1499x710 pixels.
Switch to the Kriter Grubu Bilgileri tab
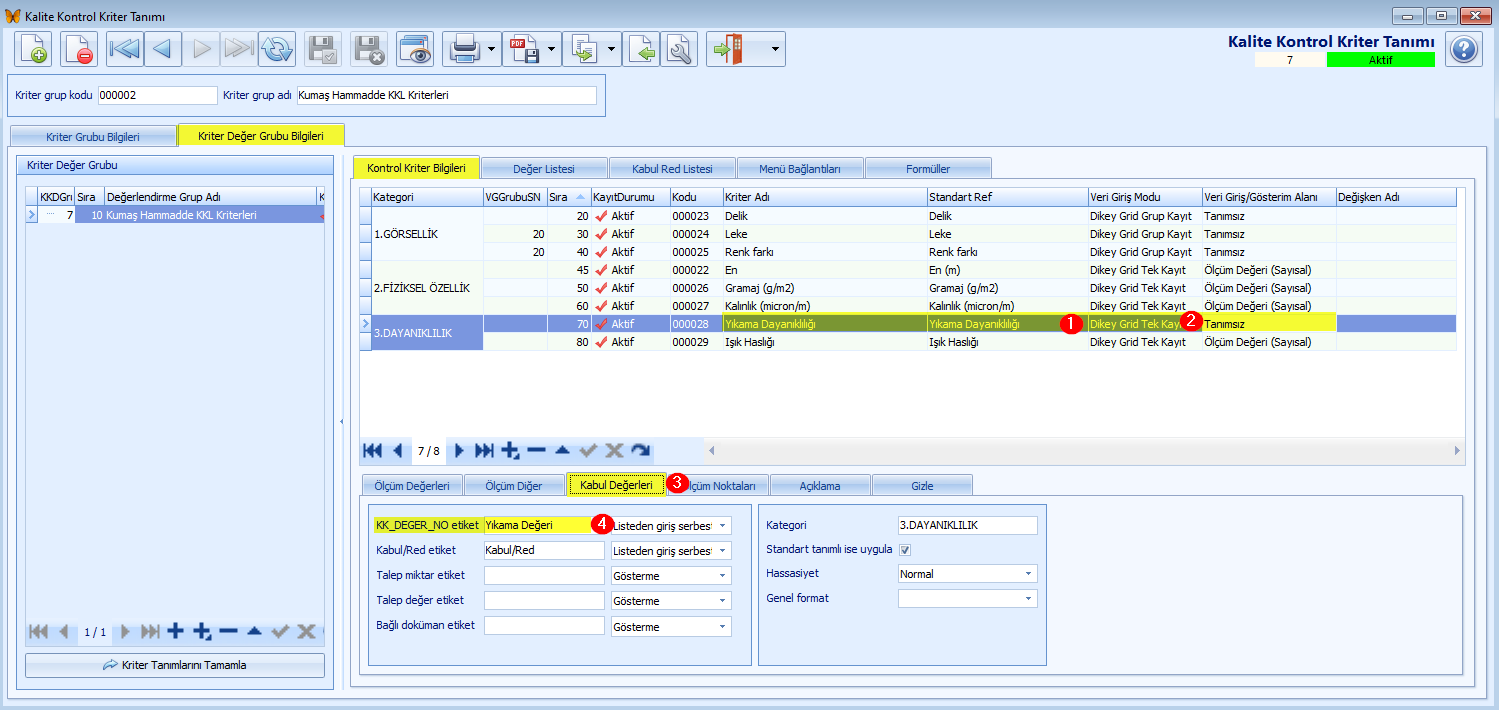pyautogui.click(x=93, y=136)
